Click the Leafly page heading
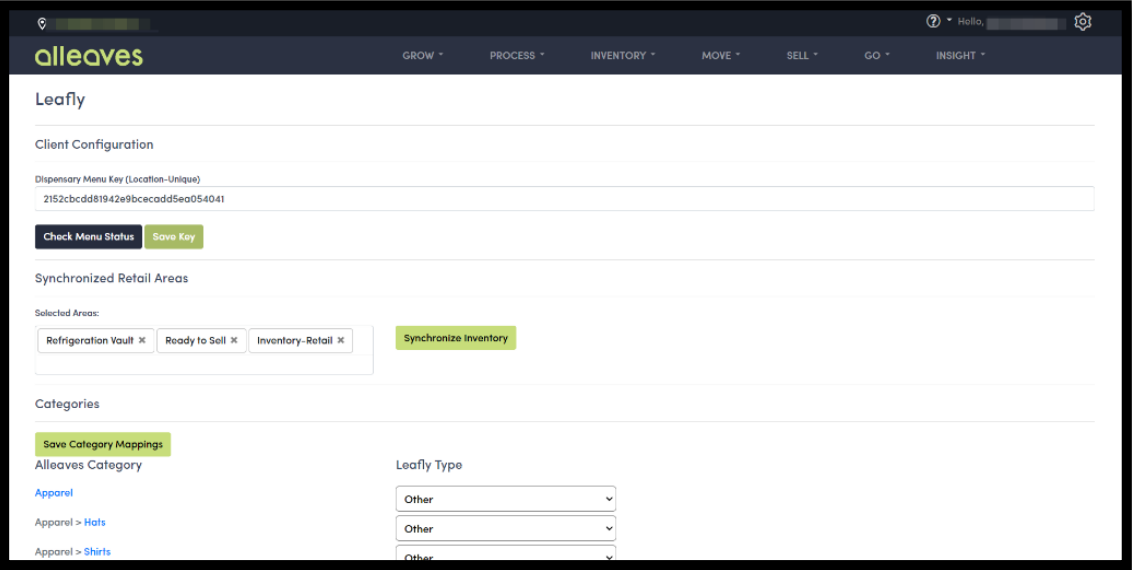Image resolution: width=1132 pixels, height=570 pixels. (x=60, y=100)
